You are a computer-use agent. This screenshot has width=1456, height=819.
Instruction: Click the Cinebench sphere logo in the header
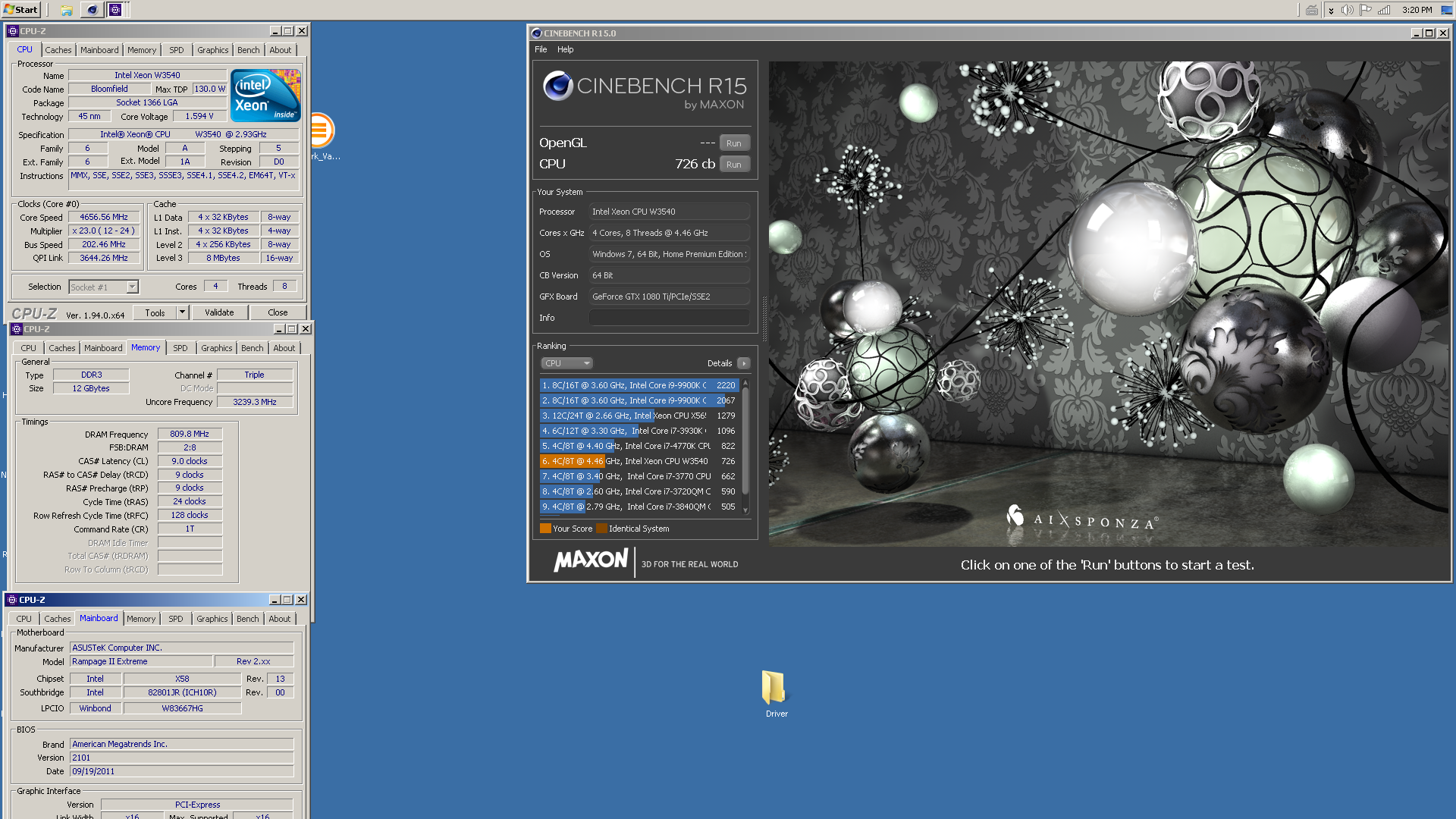click(557, 86)
